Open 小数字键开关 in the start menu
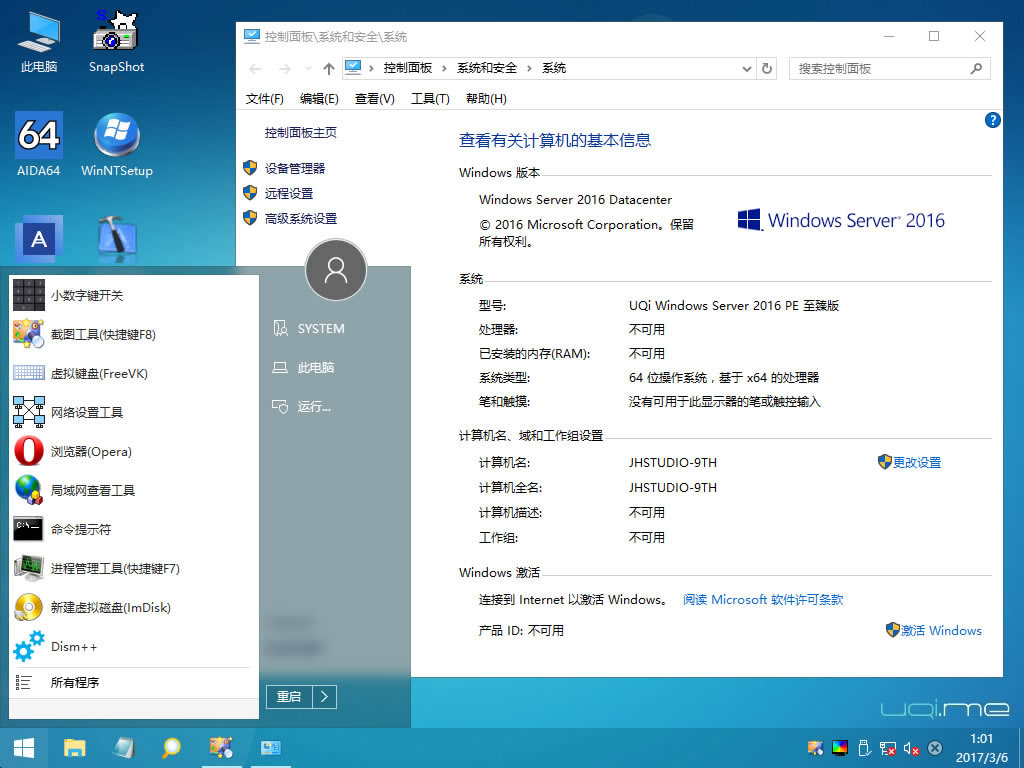 point(134,295)
